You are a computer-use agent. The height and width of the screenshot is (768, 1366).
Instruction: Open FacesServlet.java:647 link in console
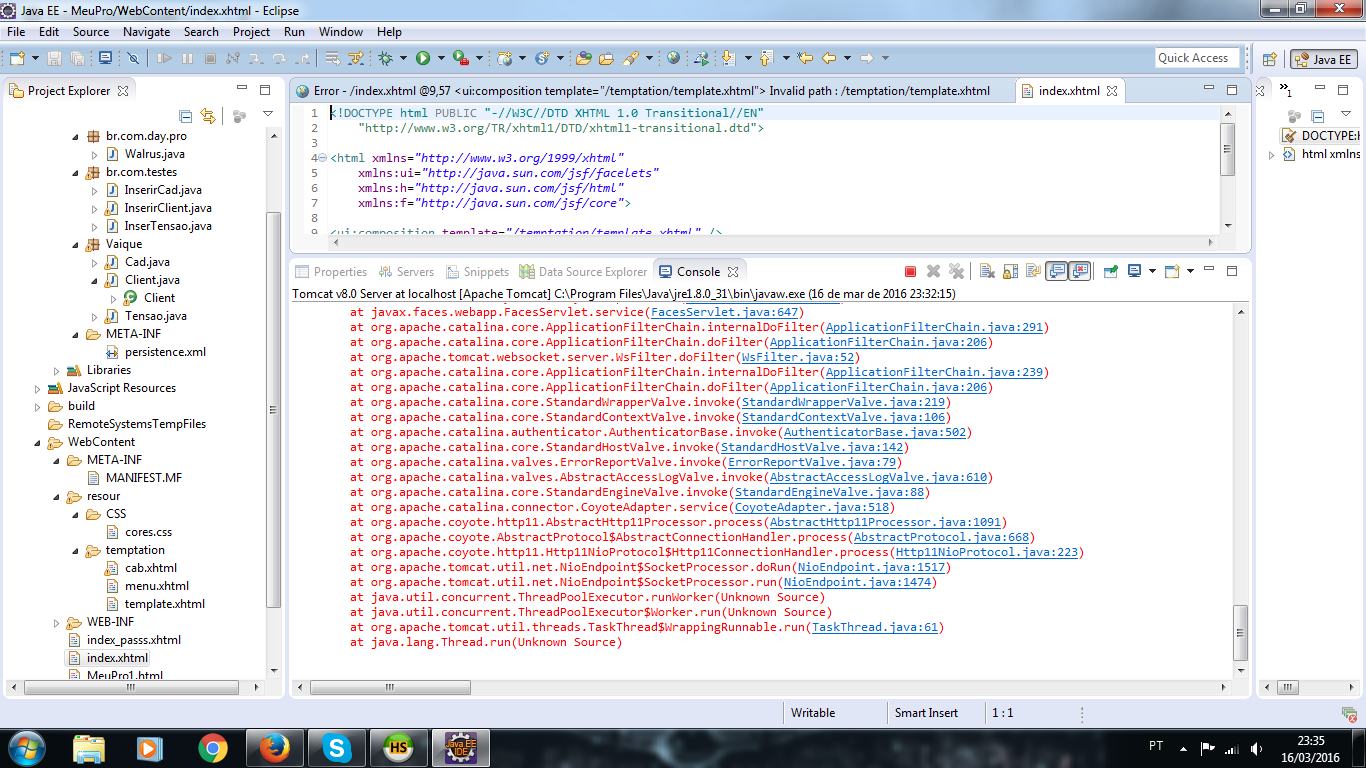pos(723,312)
